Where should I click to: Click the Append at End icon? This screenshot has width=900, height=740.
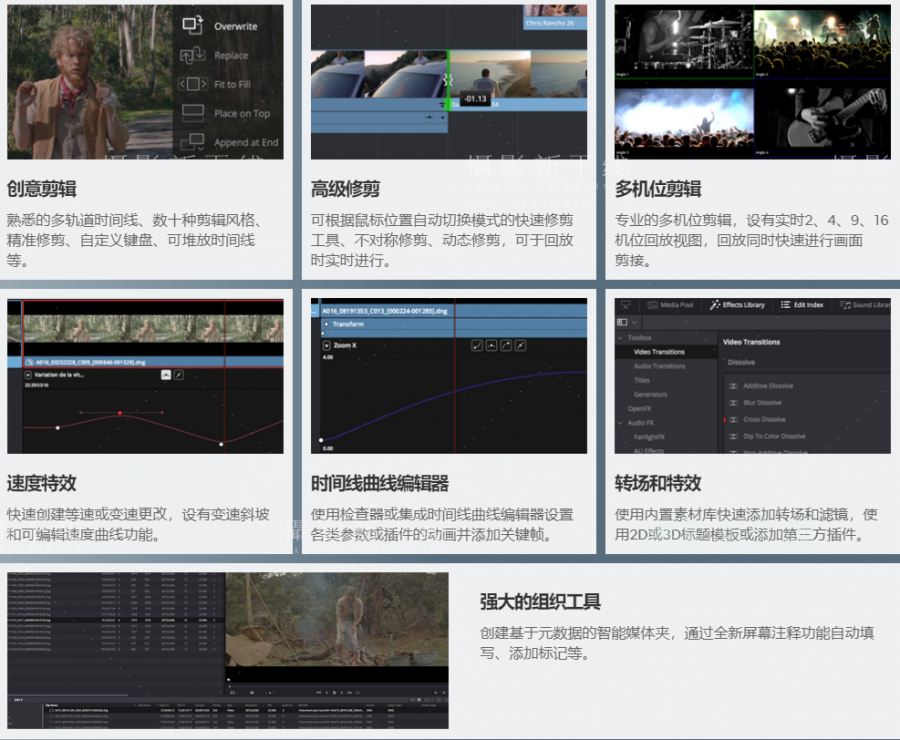click(x=193, y=141)
